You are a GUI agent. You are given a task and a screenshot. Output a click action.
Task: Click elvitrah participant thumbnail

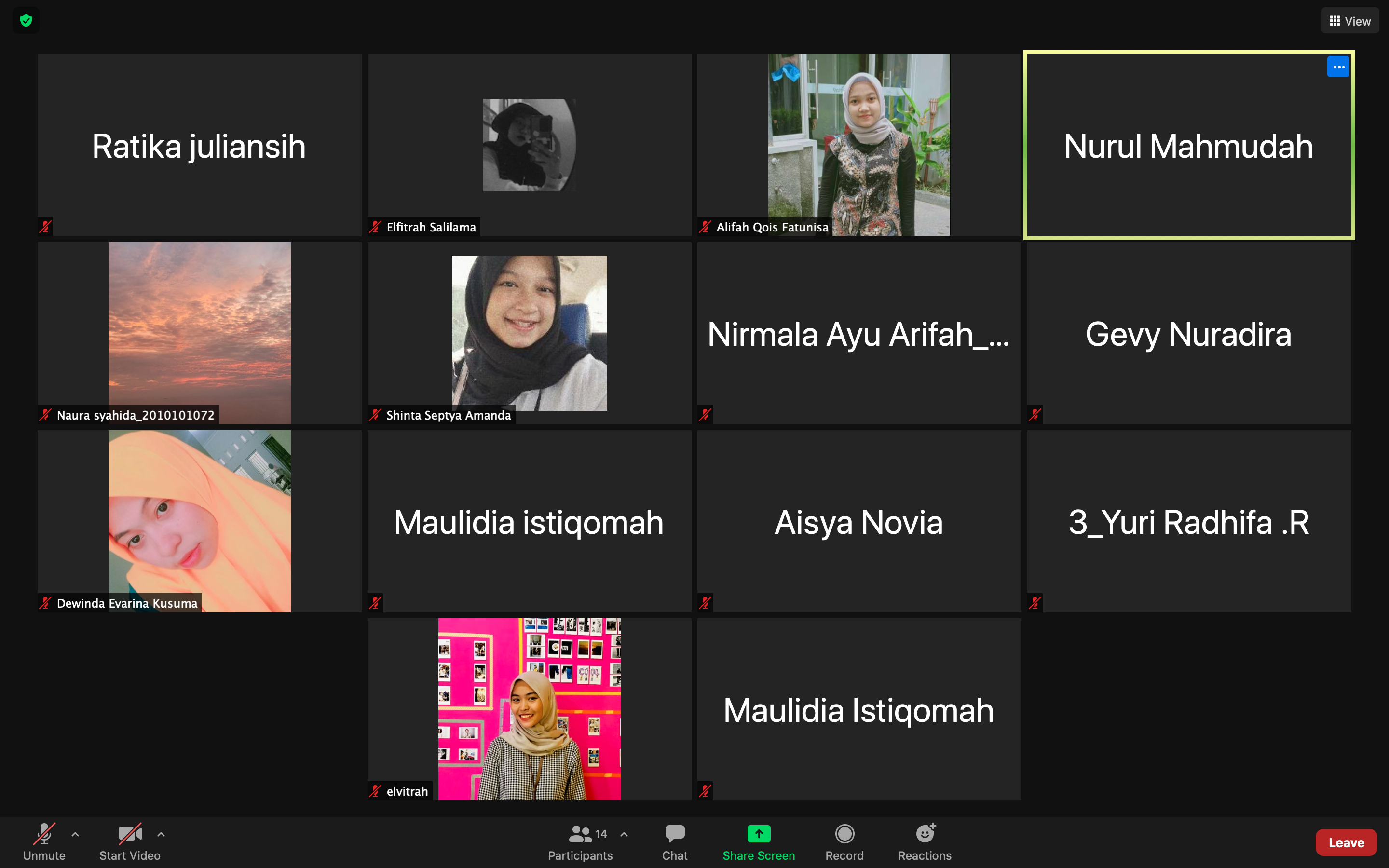click(x=529, y=708)
